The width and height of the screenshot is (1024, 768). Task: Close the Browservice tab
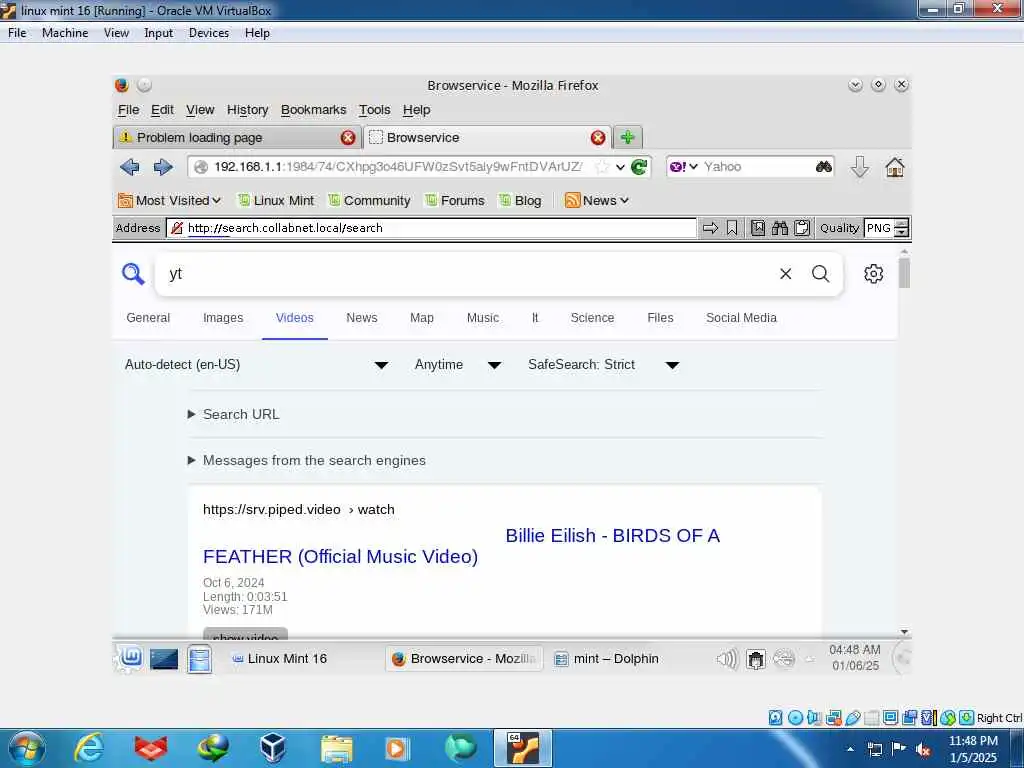coord(598,137)
